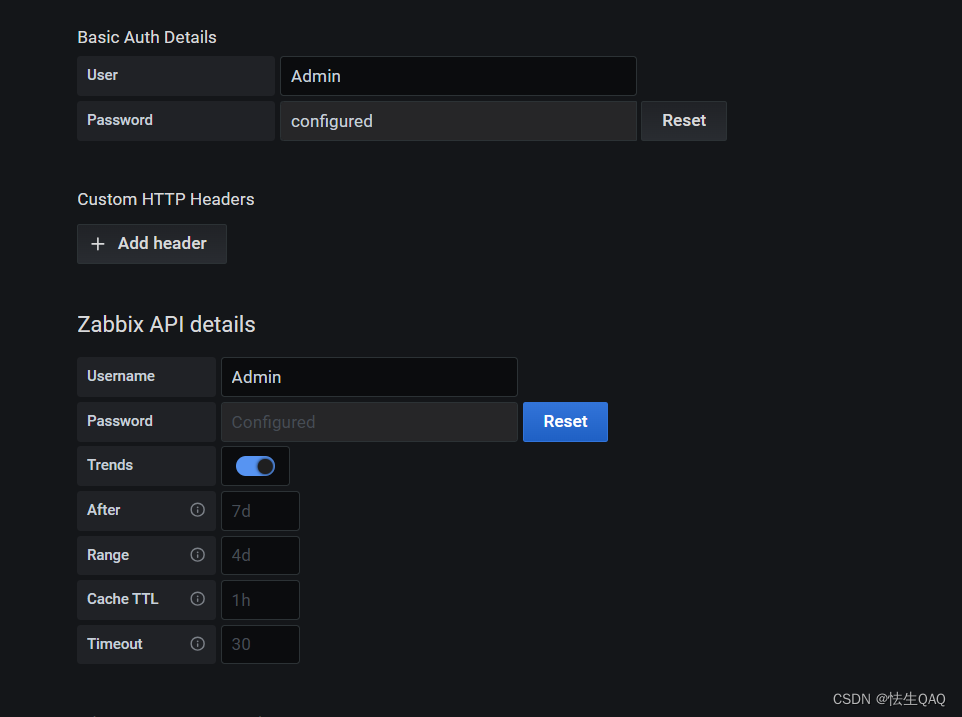Click the After field info icon
Image resolution: width=962 pixels, height=717 pixels.
pyautogui.click(x=198, y=510)
